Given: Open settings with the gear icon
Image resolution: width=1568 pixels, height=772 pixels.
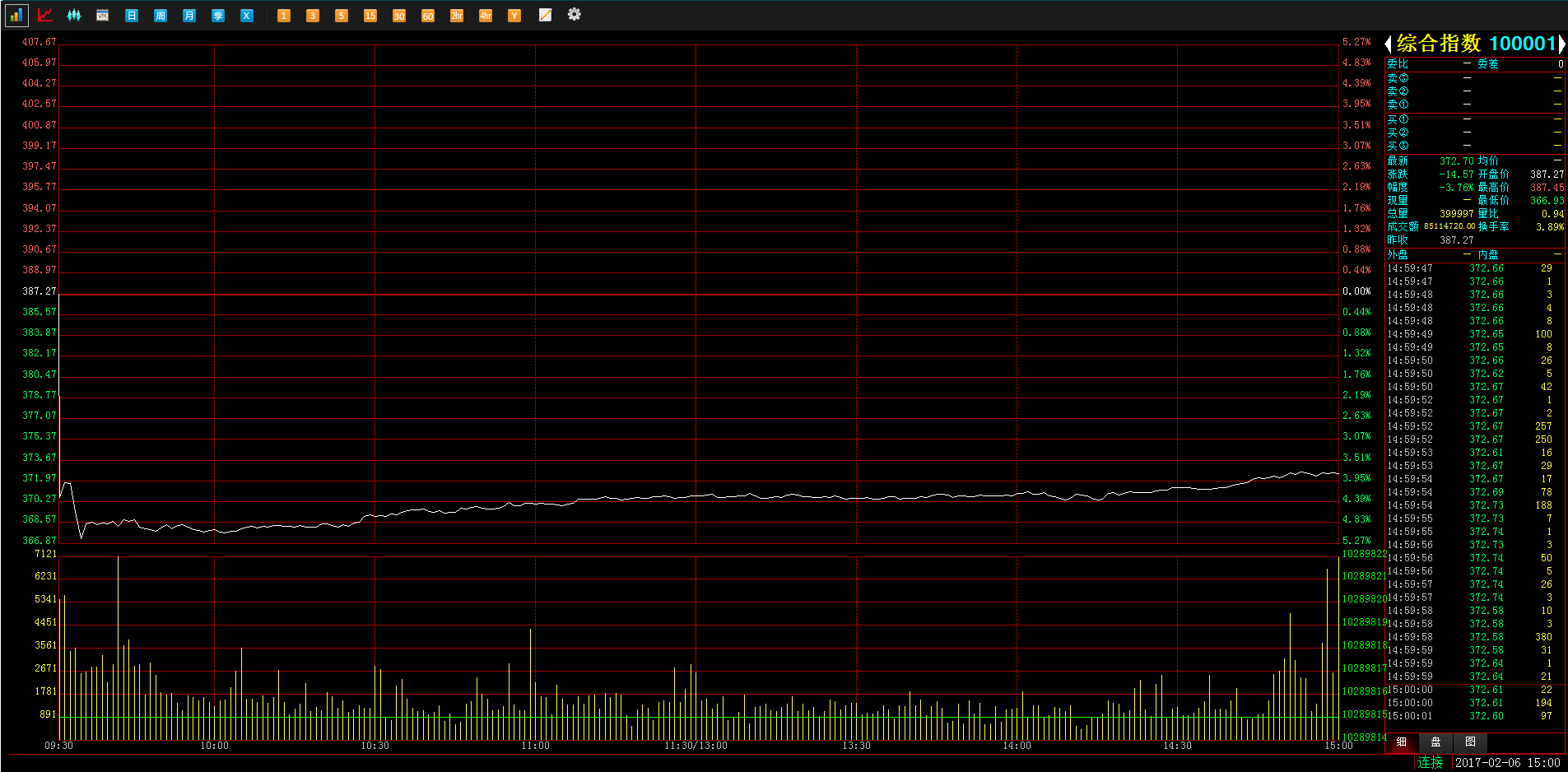Looking at the screenshot, I should tap(575, 15).
